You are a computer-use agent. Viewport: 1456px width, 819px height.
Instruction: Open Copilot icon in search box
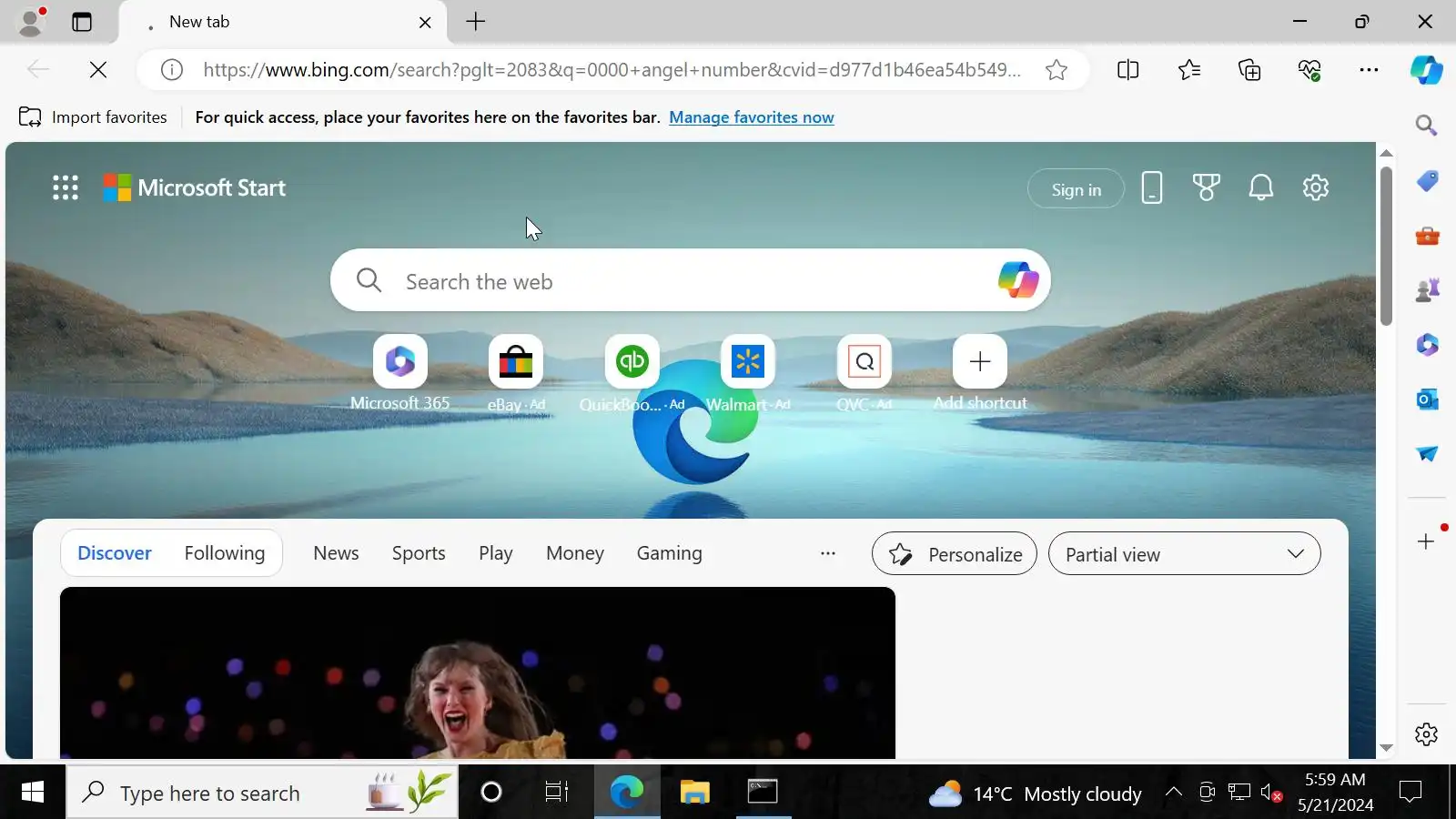pos(1018,279)
